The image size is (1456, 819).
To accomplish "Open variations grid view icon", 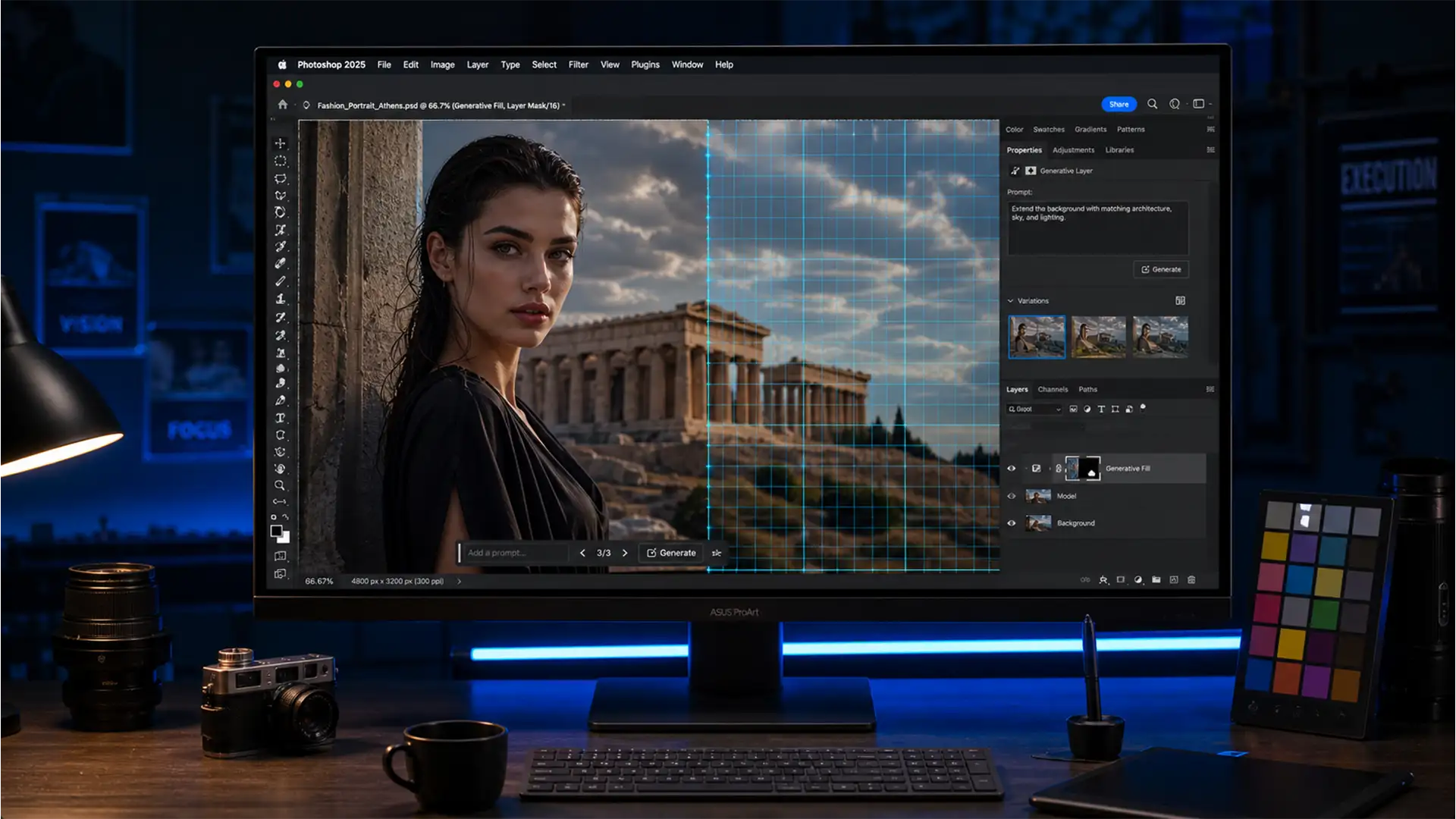I will tap(1181, 301).
